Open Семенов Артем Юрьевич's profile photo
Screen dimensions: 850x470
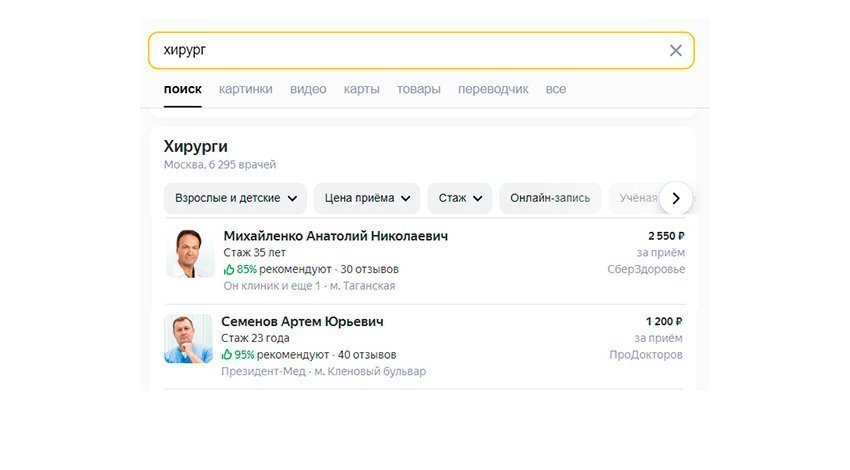188,339
